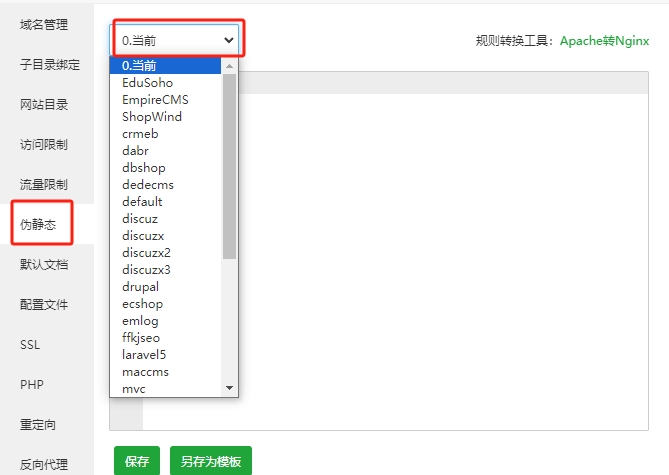
Task: Pick discuz from the list
Action: tap(166, 219)
